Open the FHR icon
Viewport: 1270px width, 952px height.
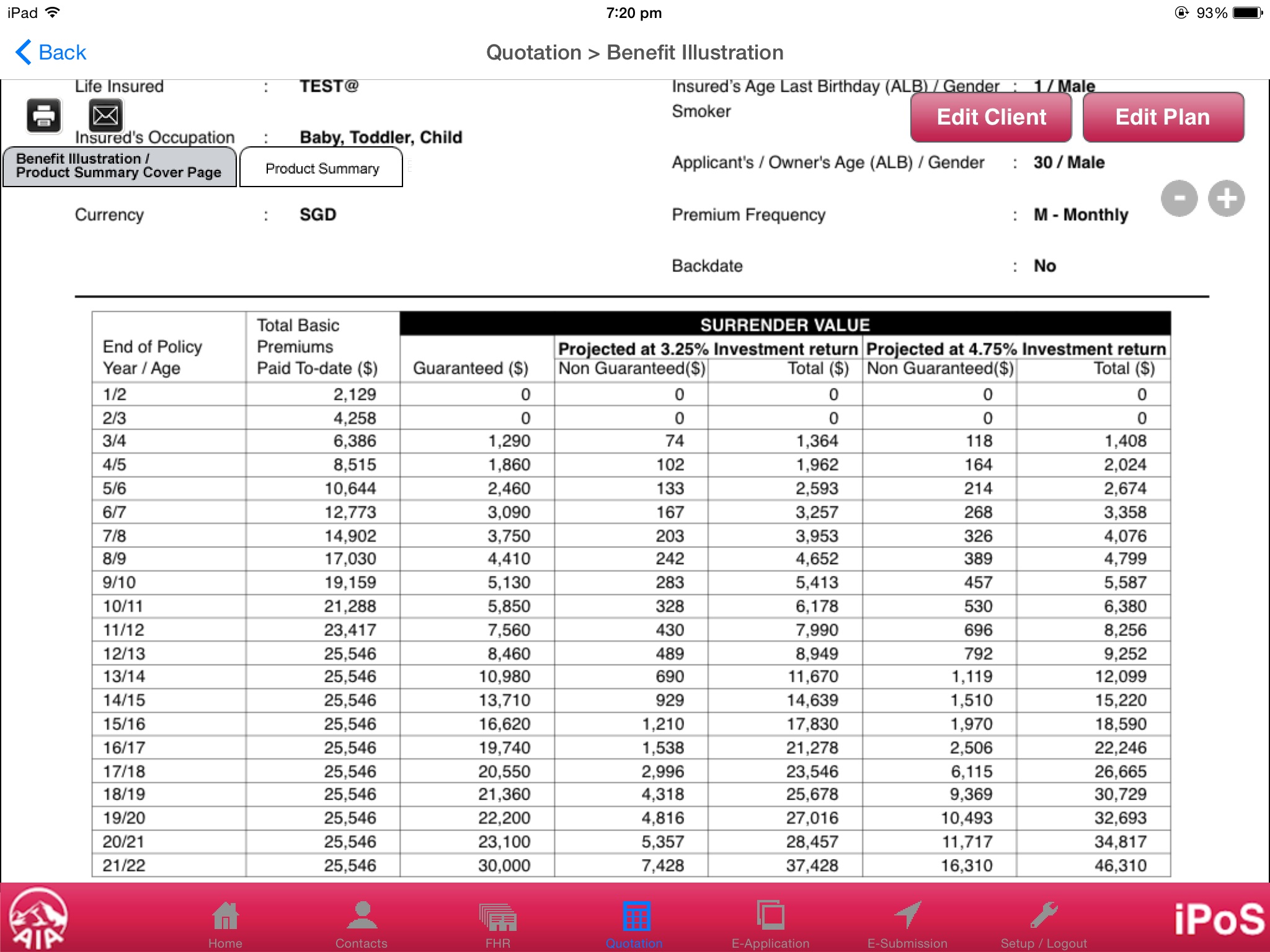(497, 918)
